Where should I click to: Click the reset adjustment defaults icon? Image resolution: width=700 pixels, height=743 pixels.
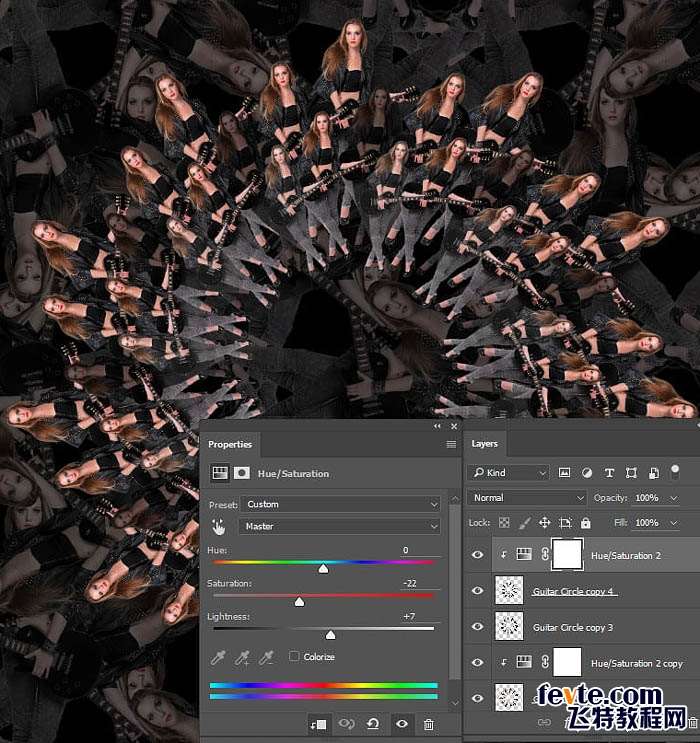(x=373, y=724)
